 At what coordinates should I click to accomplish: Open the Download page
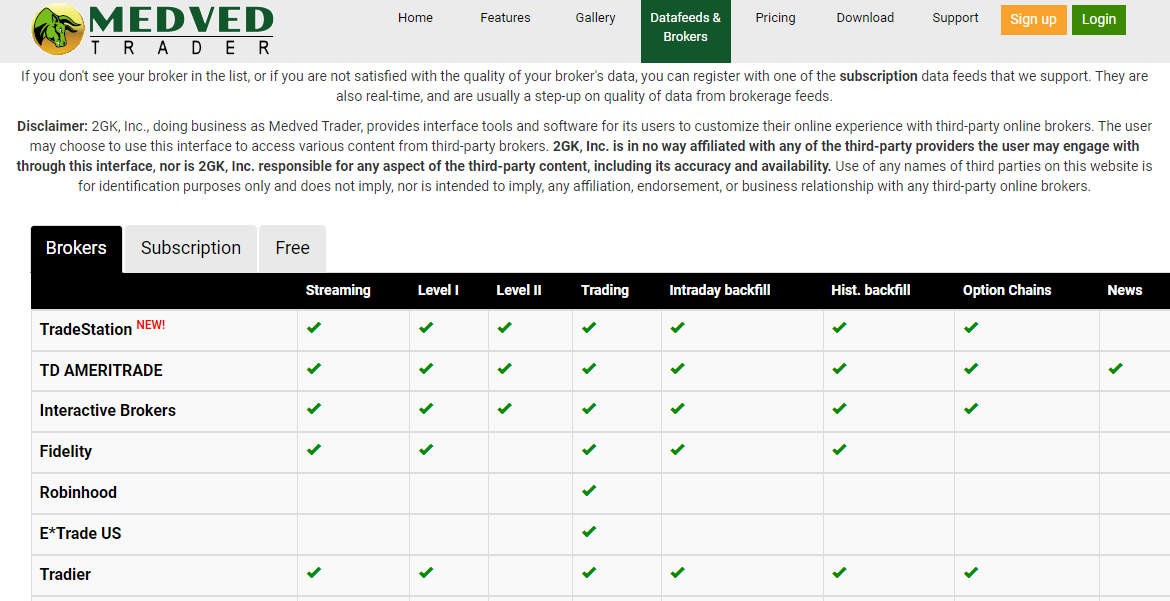pos(865,18)
